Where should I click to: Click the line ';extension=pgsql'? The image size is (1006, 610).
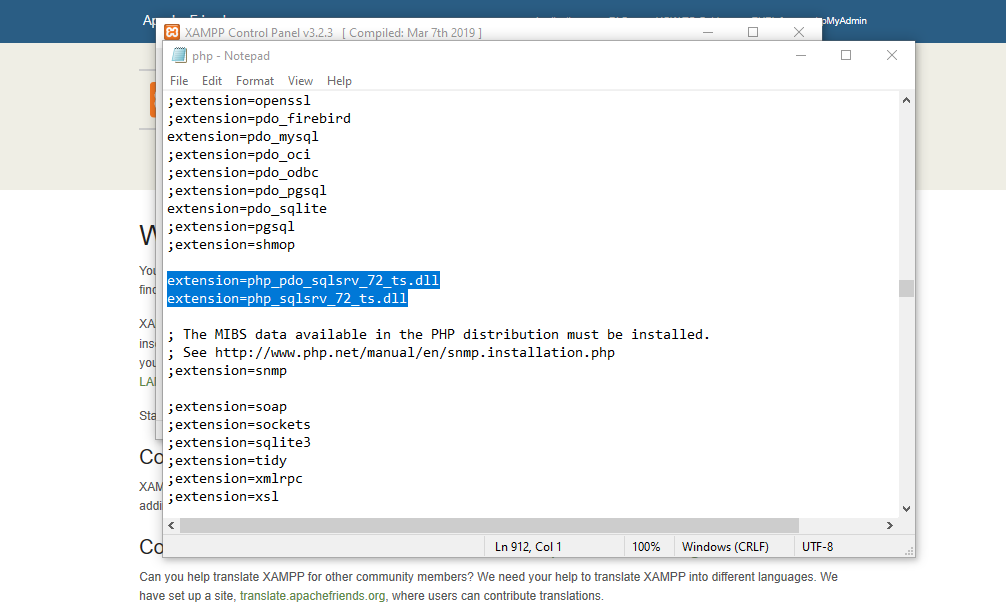point(231,226)
